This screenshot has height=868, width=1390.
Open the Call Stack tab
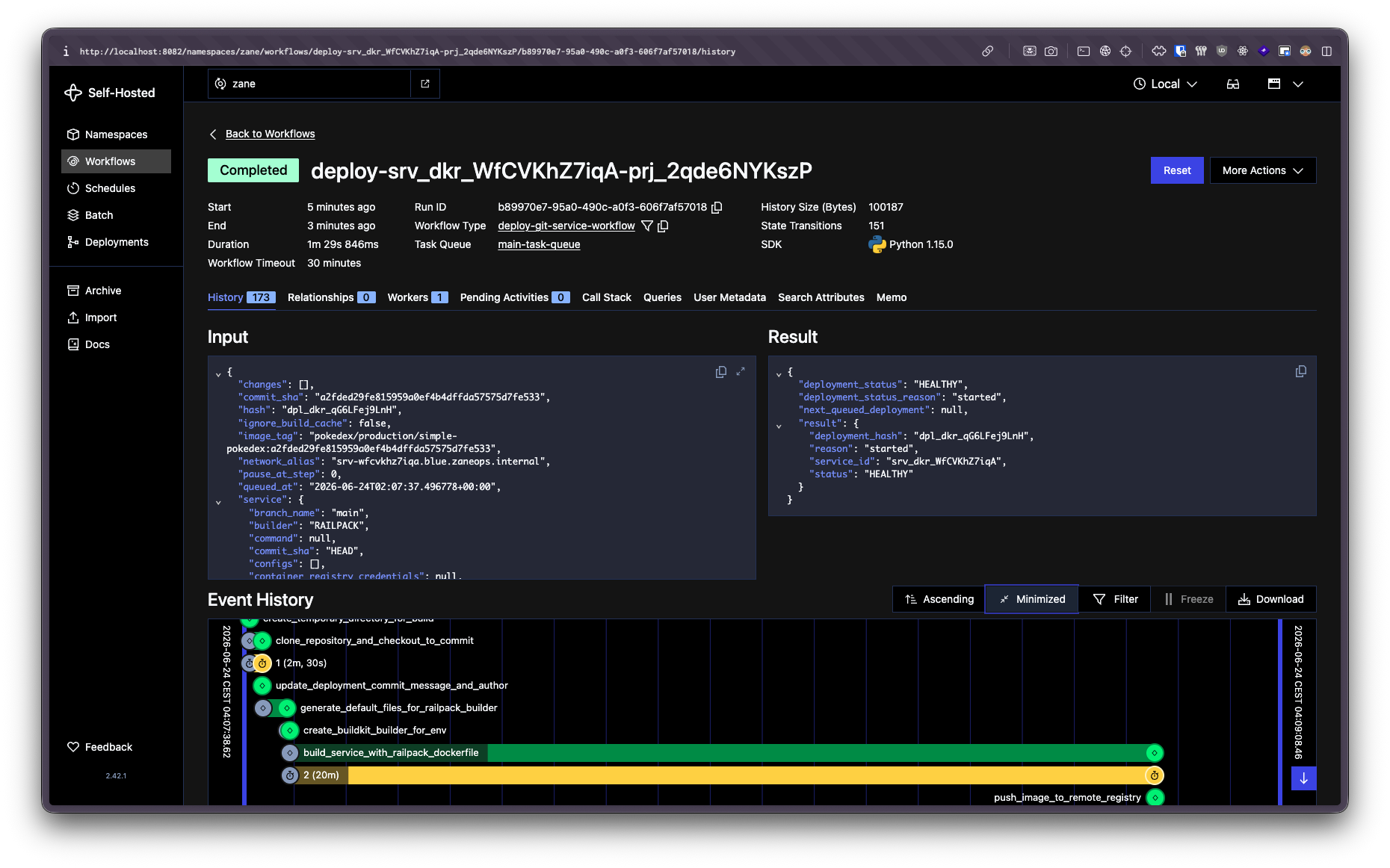[607, 297]
